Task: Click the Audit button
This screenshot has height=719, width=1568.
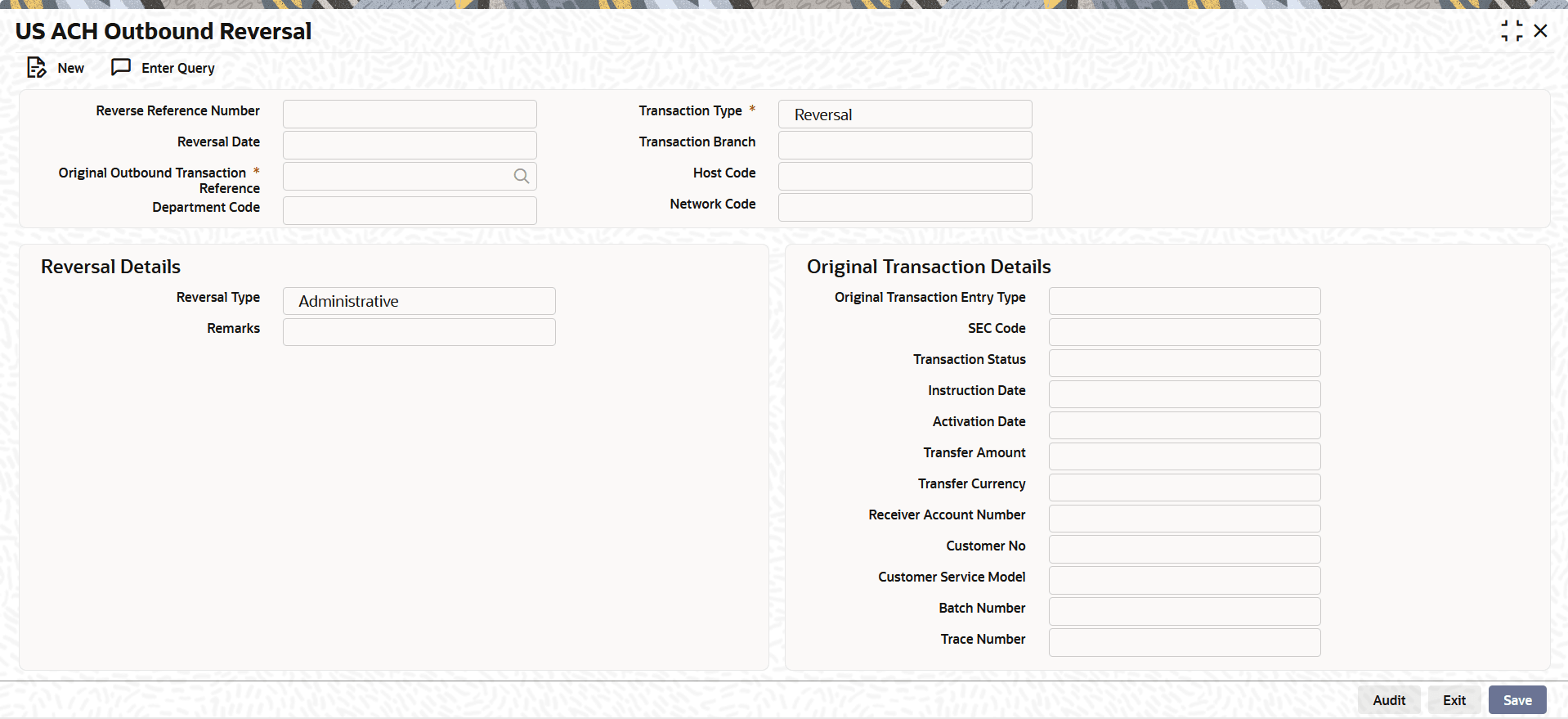Action: tap(1389, 700)
